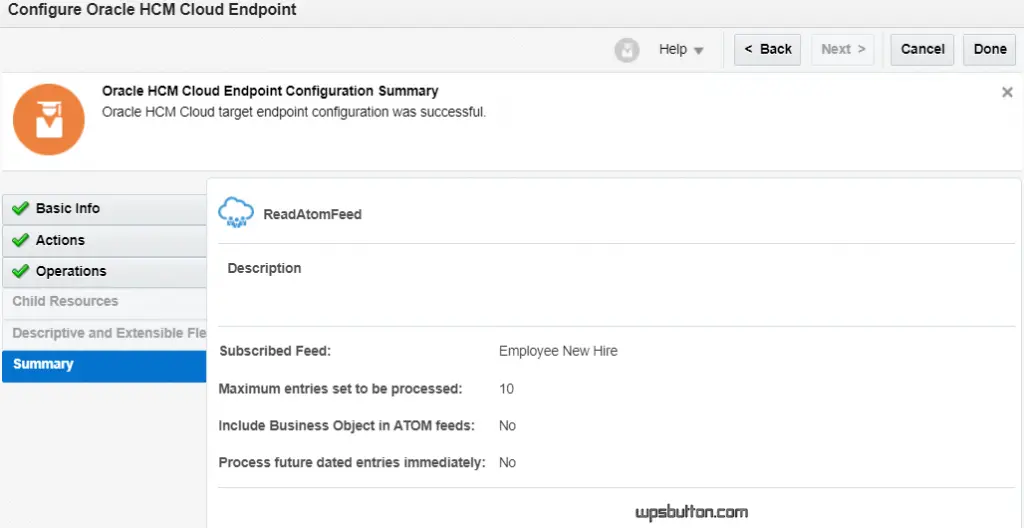Click the Process future dated entries immediately label

tap(352, 463)
